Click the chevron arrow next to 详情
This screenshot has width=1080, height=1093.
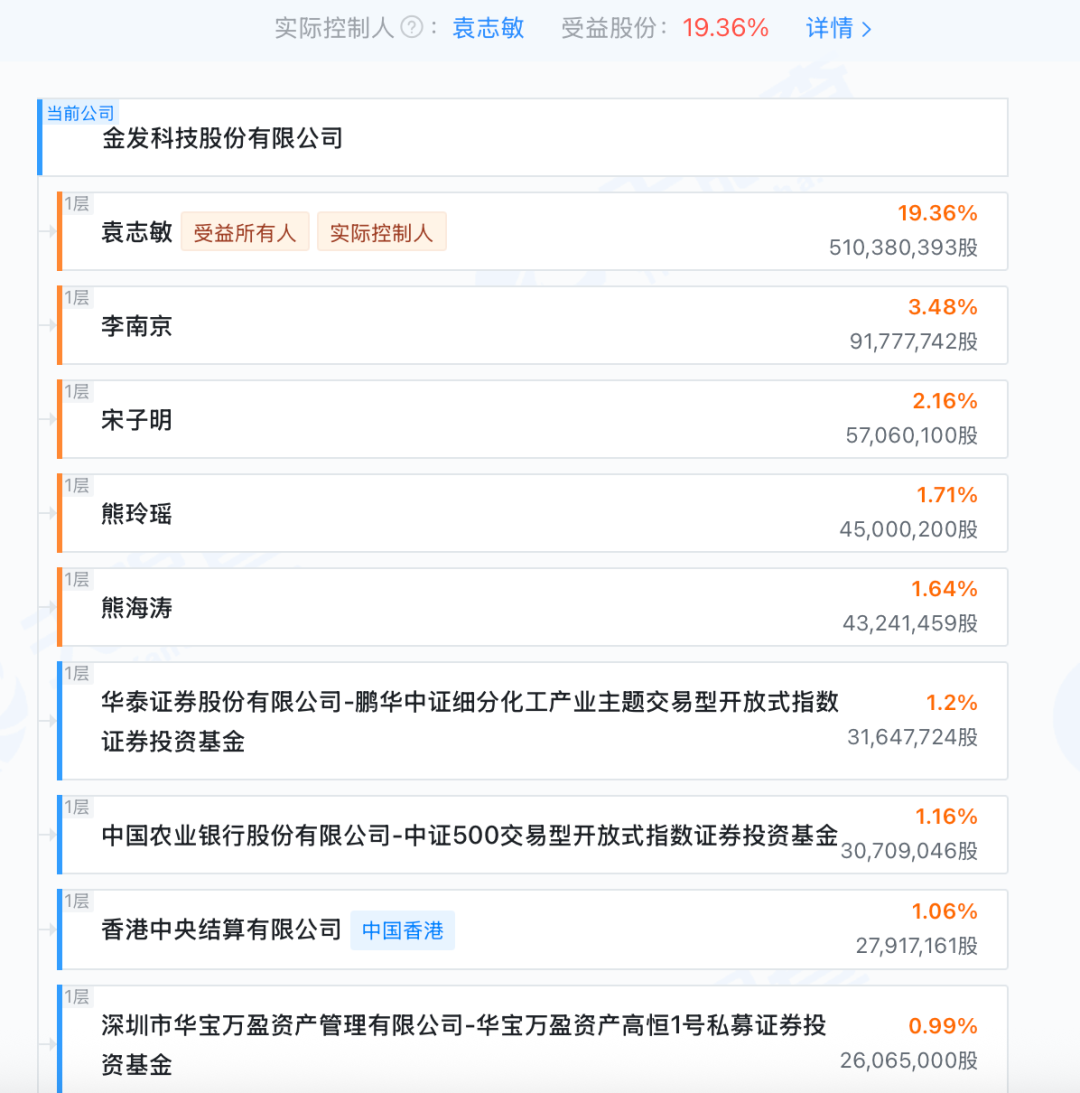(867, 29)
